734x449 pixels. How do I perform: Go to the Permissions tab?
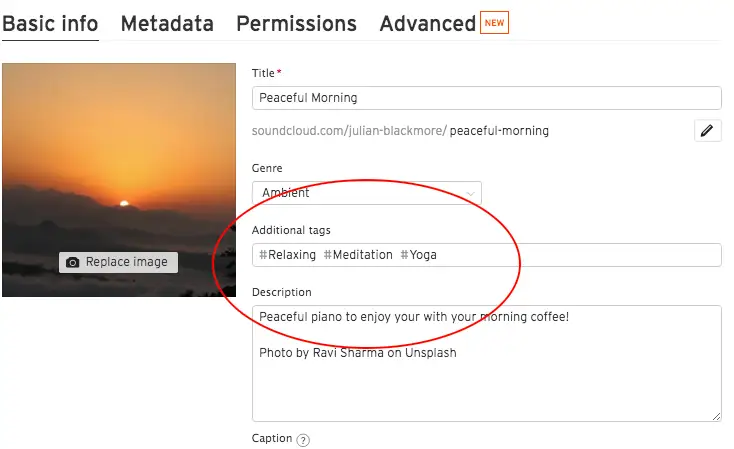296,24
